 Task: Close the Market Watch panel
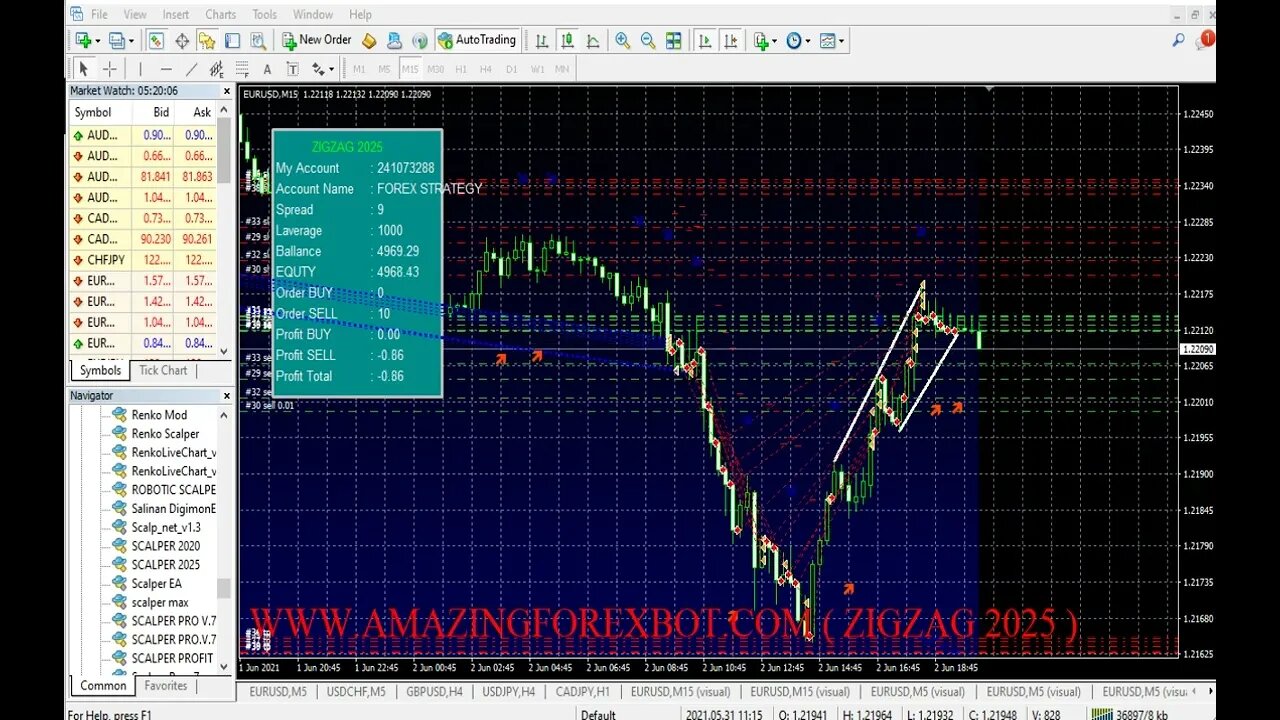pos(226,91)
